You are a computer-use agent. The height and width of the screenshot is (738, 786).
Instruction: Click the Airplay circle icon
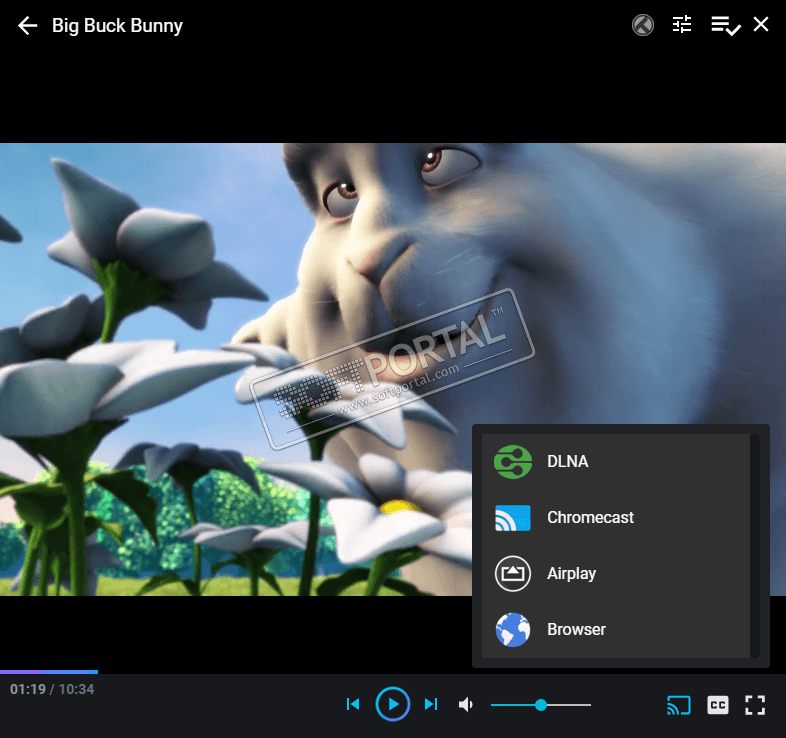click(x=513, y=574)
